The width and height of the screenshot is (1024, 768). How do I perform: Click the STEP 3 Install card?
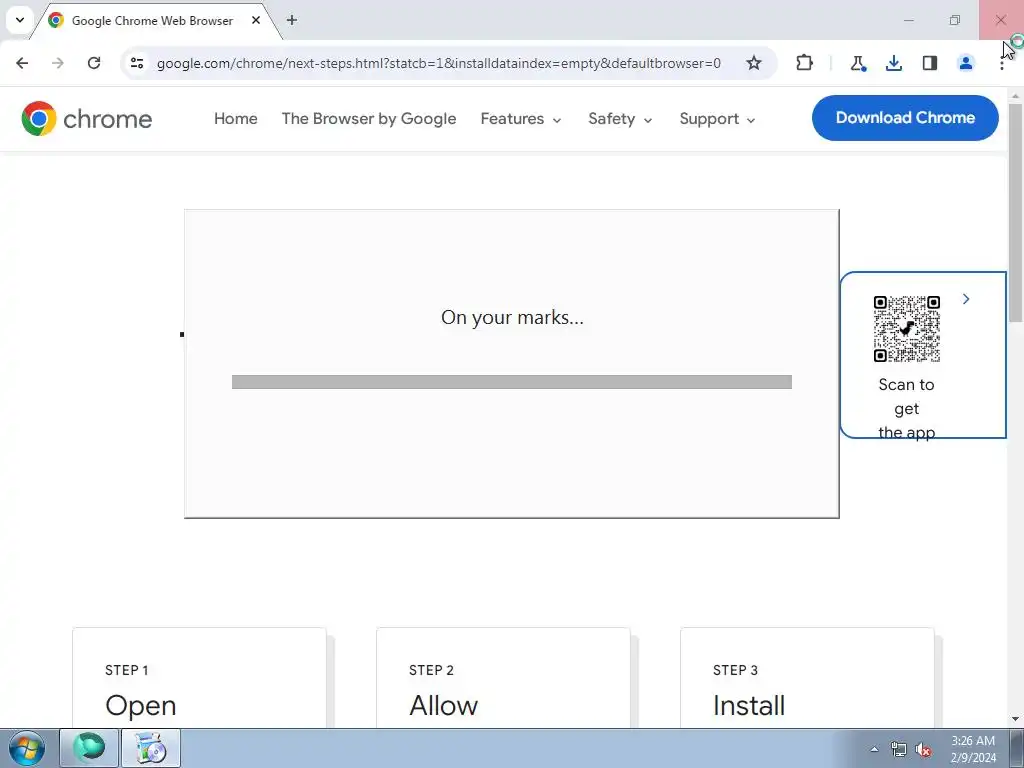click(x=807, y=678)
